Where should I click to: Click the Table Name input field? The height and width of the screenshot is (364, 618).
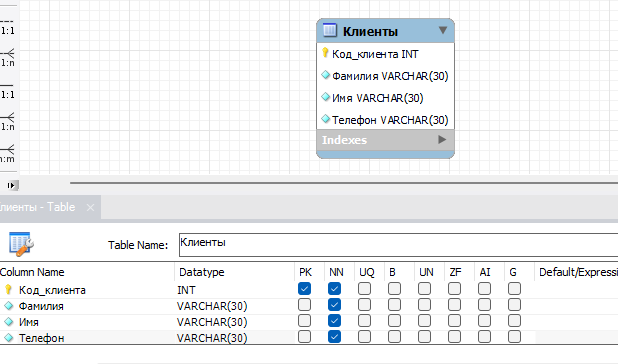pos(398,245)
